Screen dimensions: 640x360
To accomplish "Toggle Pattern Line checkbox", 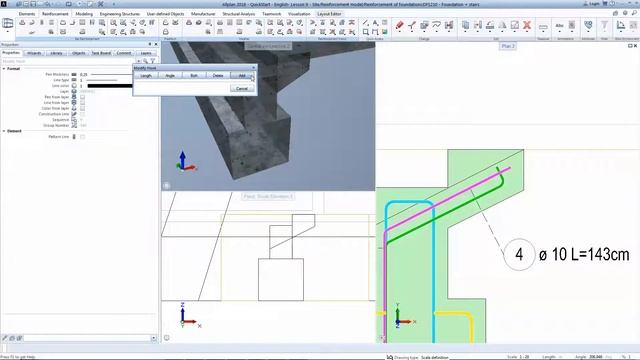I will 82,137.
